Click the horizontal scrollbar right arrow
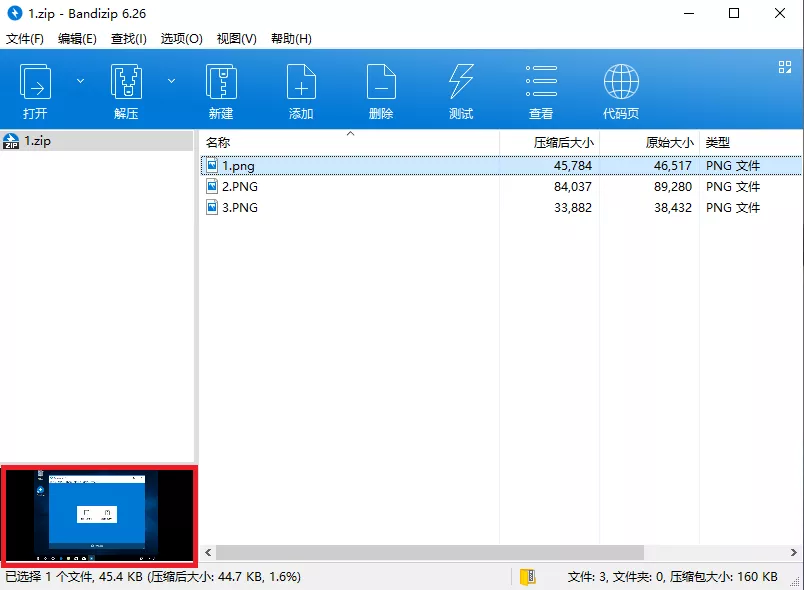Viewport: 804px width, 590px height. pos(794,553)
